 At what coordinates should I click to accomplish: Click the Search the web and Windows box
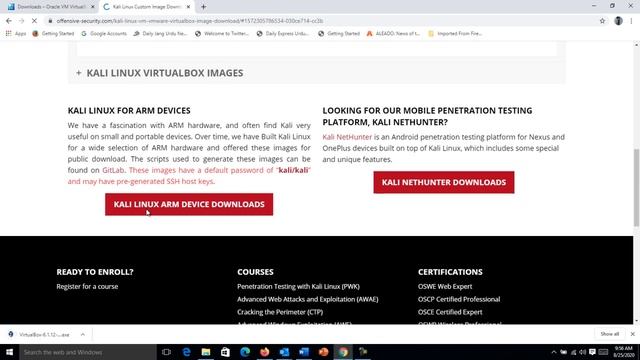(x=88, y=352)
